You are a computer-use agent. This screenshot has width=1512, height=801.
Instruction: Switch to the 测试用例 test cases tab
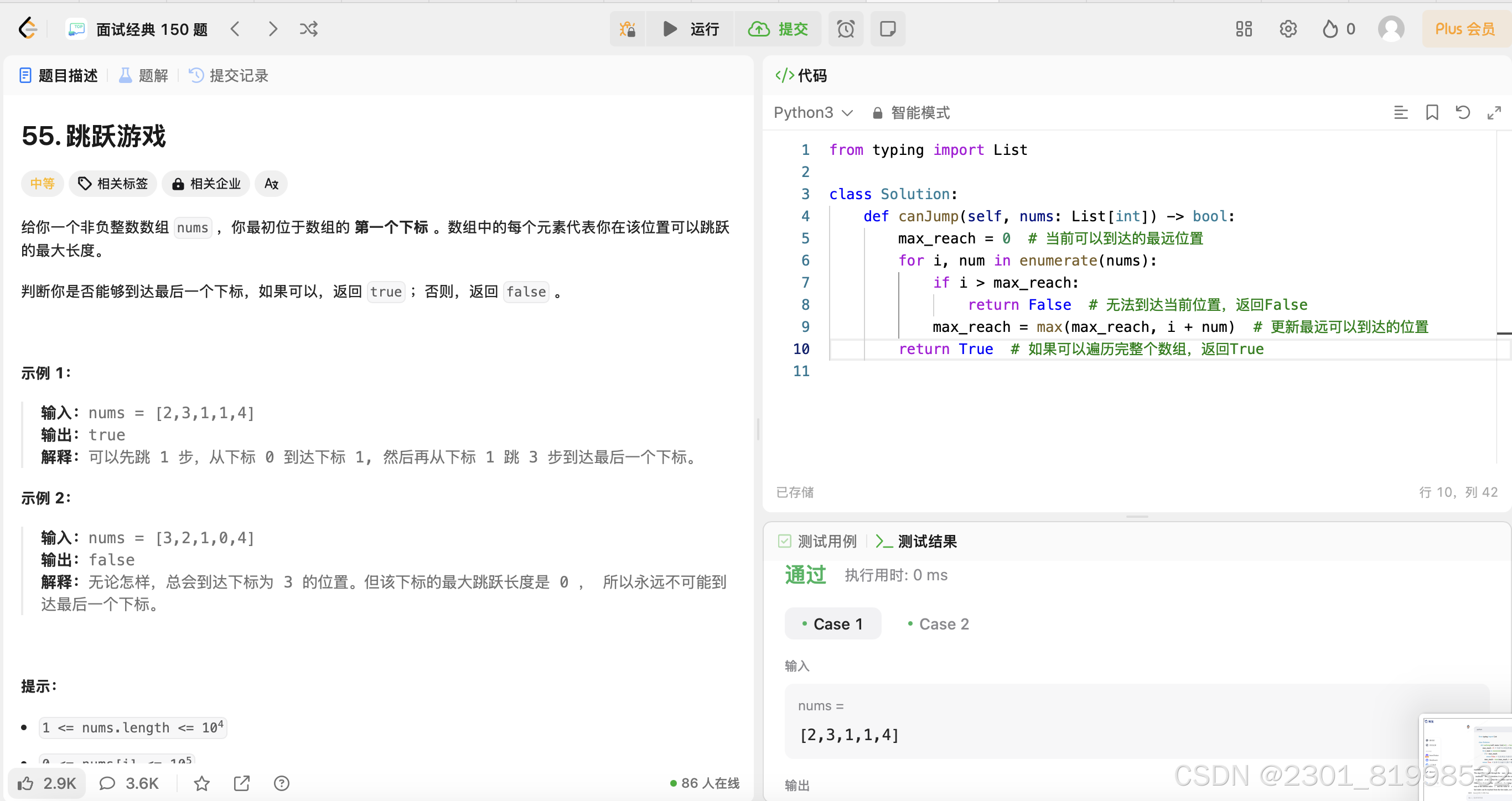817,541
